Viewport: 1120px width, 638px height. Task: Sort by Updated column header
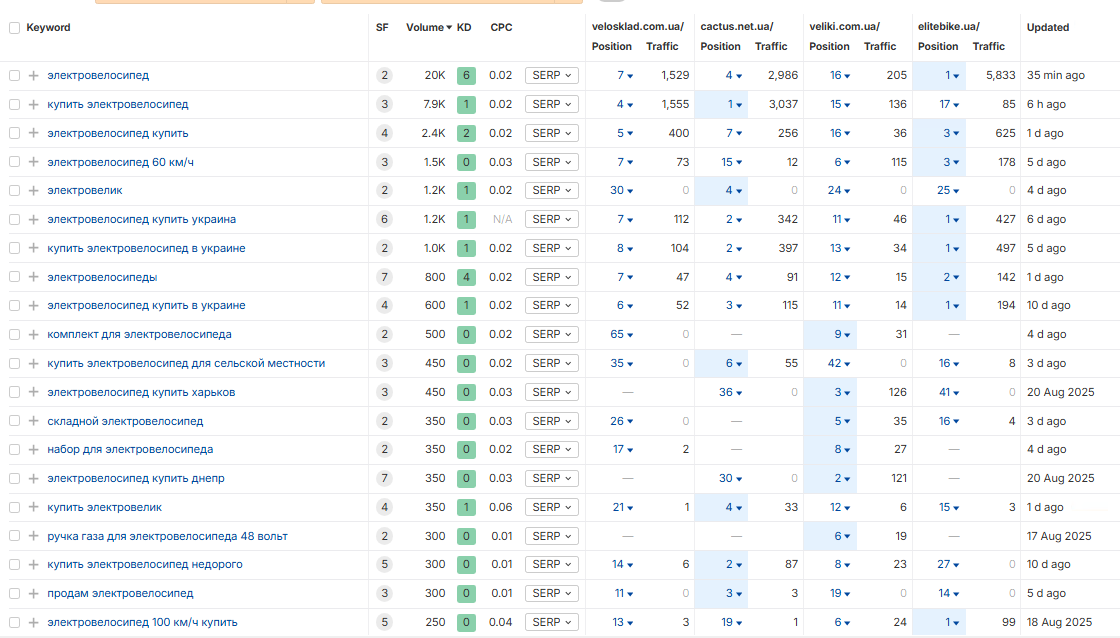[x=1048, y=27]
